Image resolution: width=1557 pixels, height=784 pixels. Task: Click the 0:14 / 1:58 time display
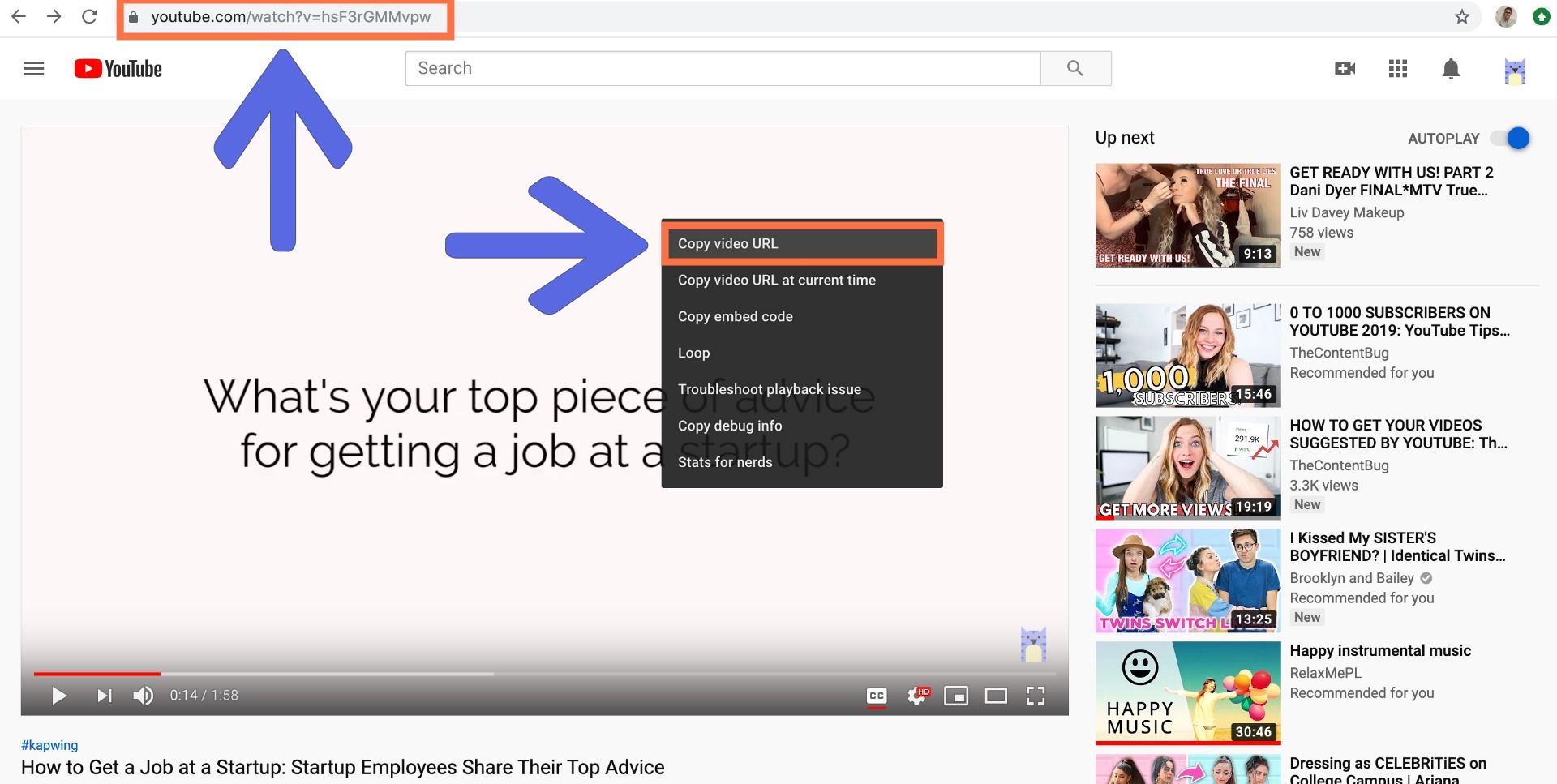tap(204, 696)
